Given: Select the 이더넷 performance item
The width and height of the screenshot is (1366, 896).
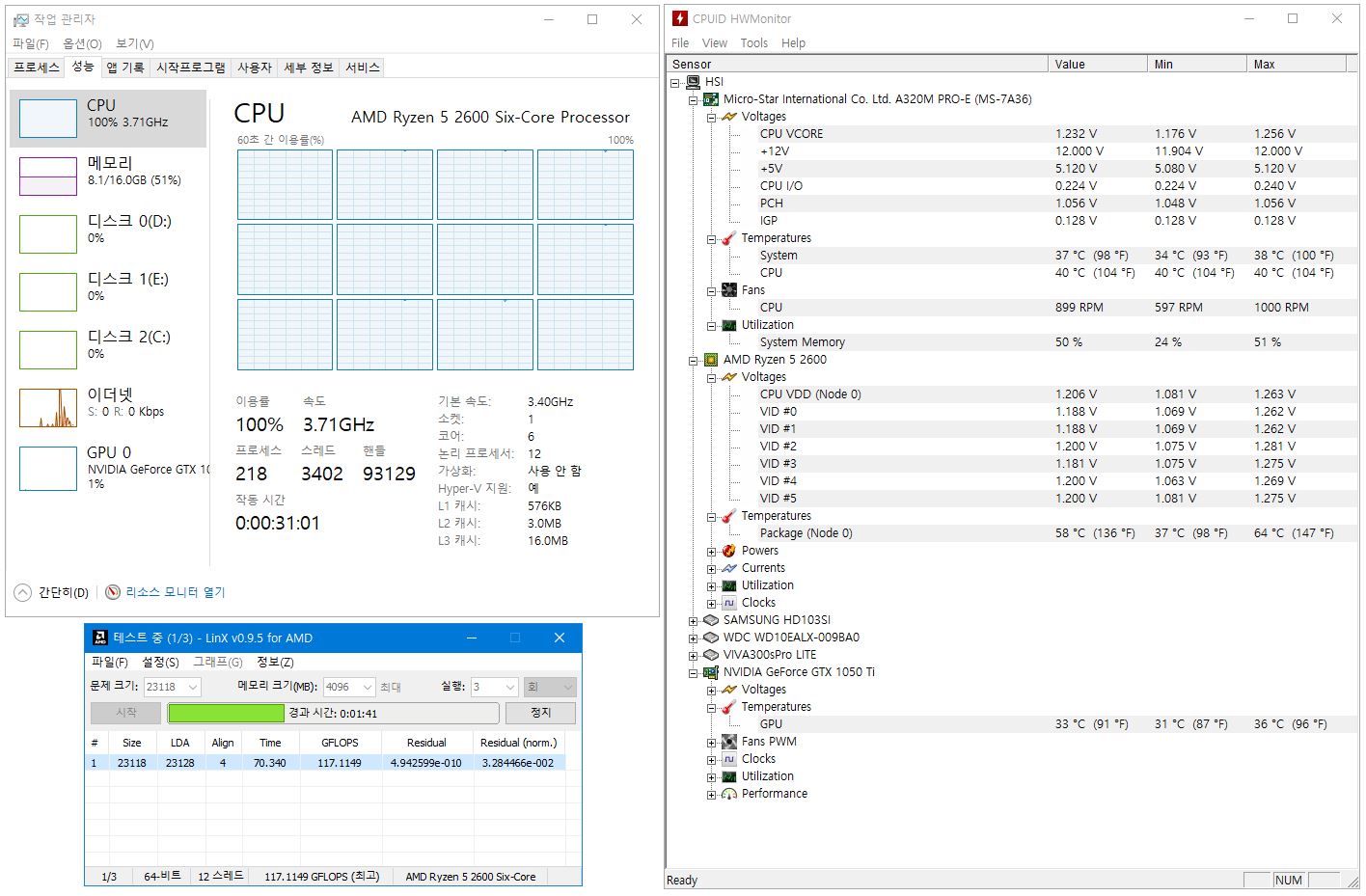Looking at the screenshot, I should point(108,408).
